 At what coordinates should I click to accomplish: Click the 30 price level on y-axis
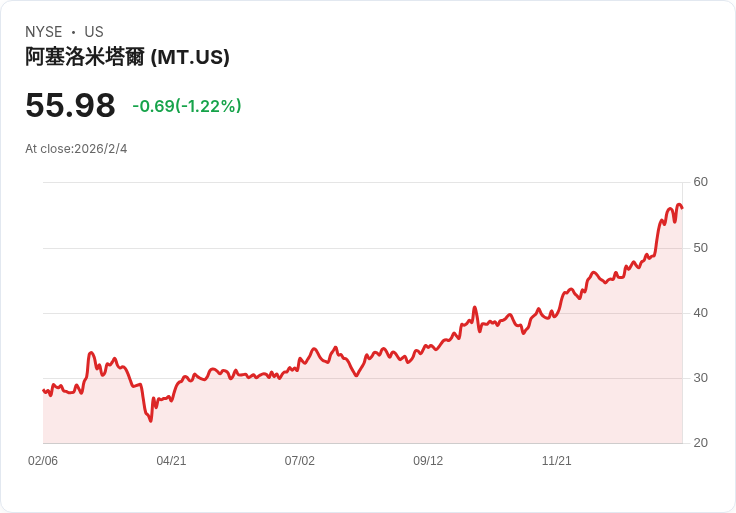[700, 378]
